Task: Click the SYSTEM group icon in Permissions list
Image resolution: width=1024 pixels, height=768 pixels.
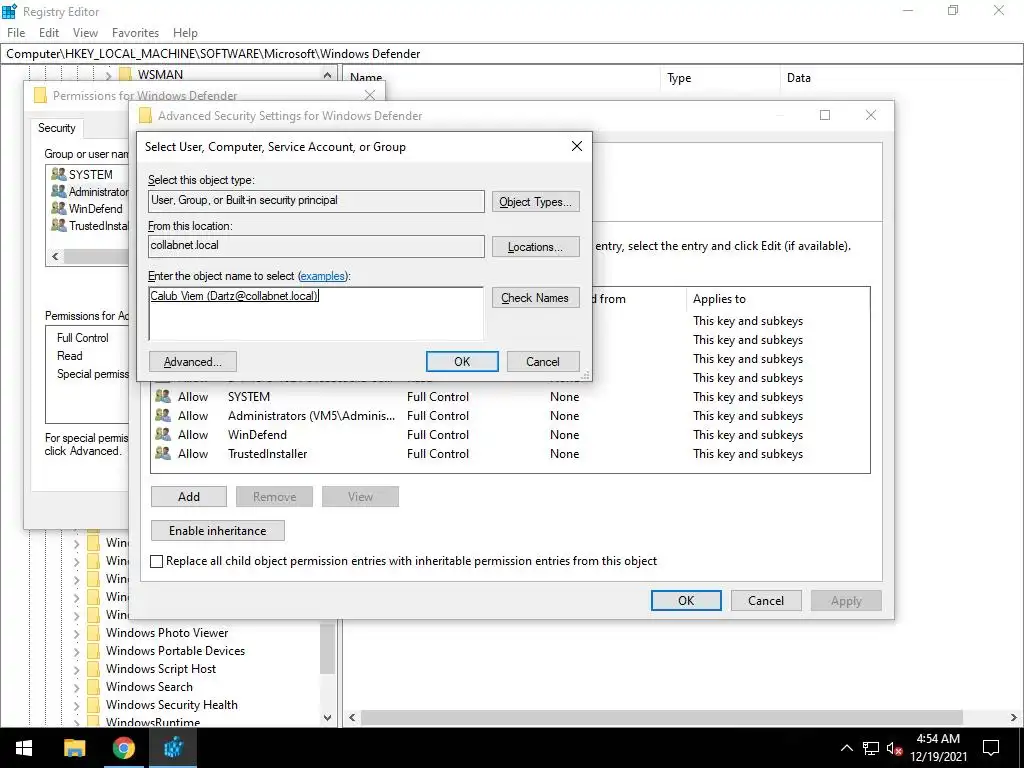Action: 59,174
